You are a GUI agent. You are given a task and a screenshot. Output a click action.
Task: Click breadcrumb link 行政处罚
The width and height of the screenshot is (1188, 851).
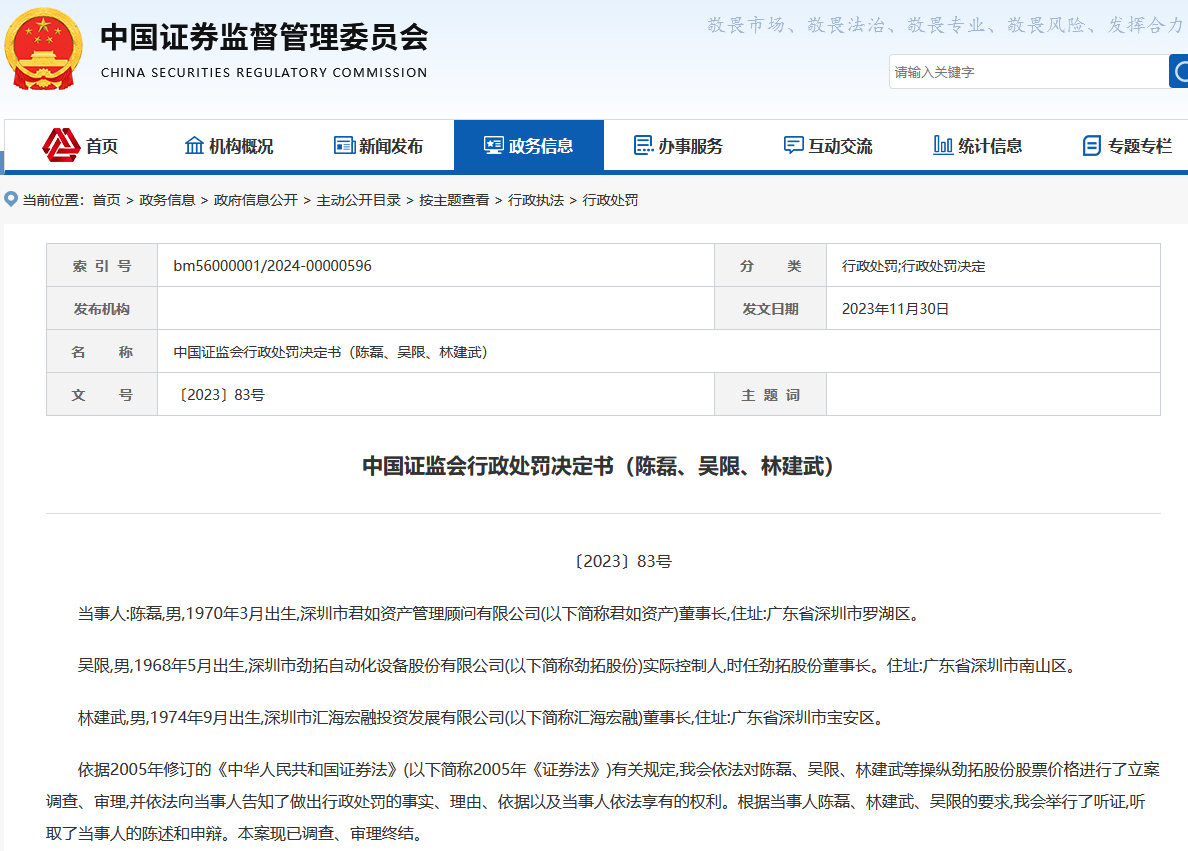point(611,200)
